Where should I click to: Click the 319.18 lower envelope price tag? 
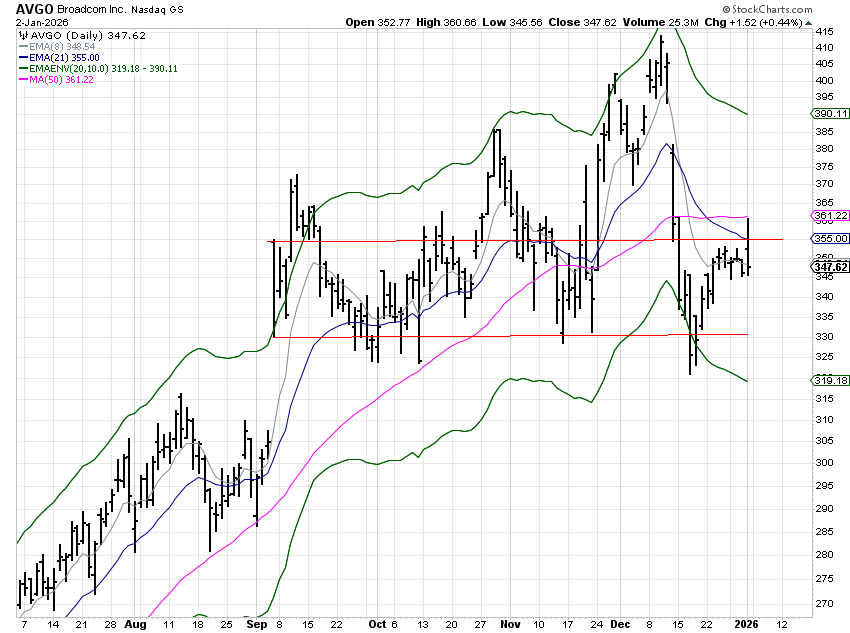(x=830, y=380)
